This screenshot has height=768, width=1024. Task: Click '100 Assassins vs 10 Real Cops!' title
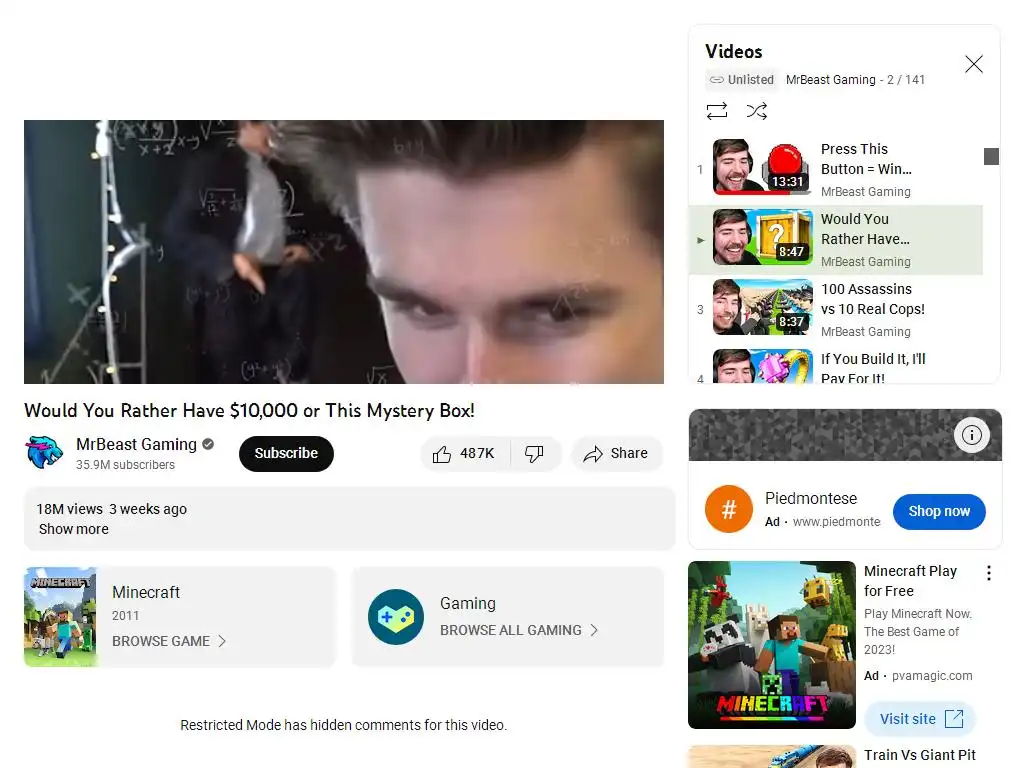(x=872, y=299)
